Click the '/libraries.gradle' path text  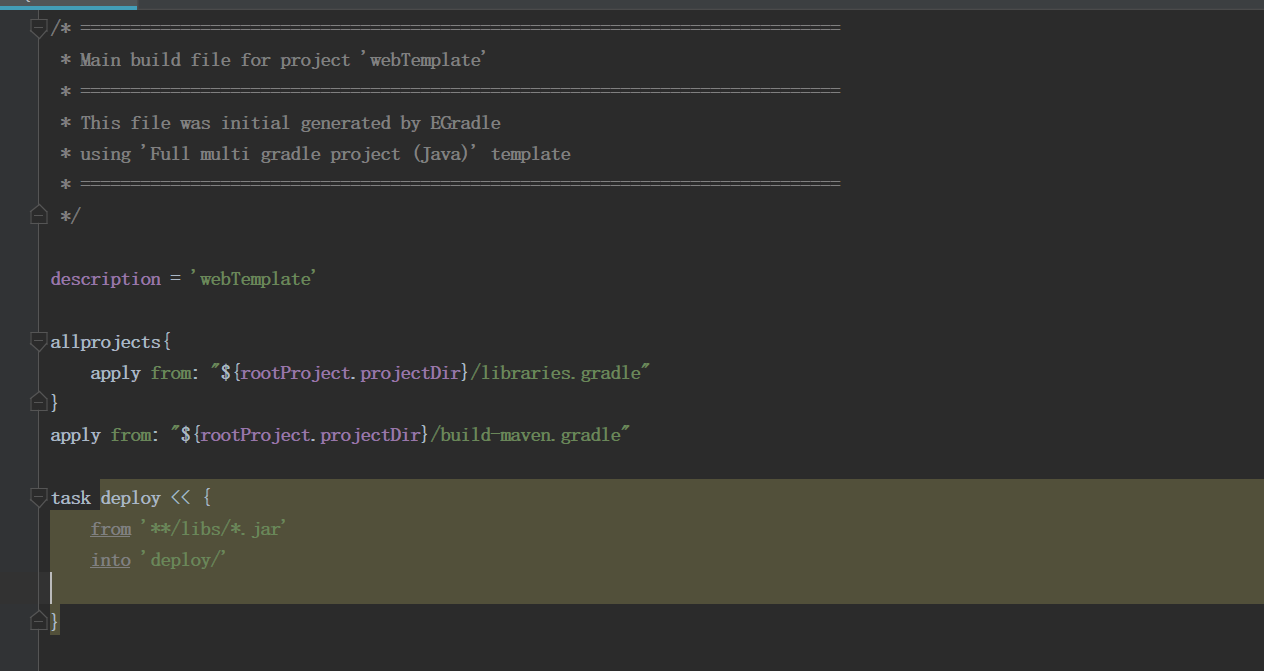pos(556,373)
